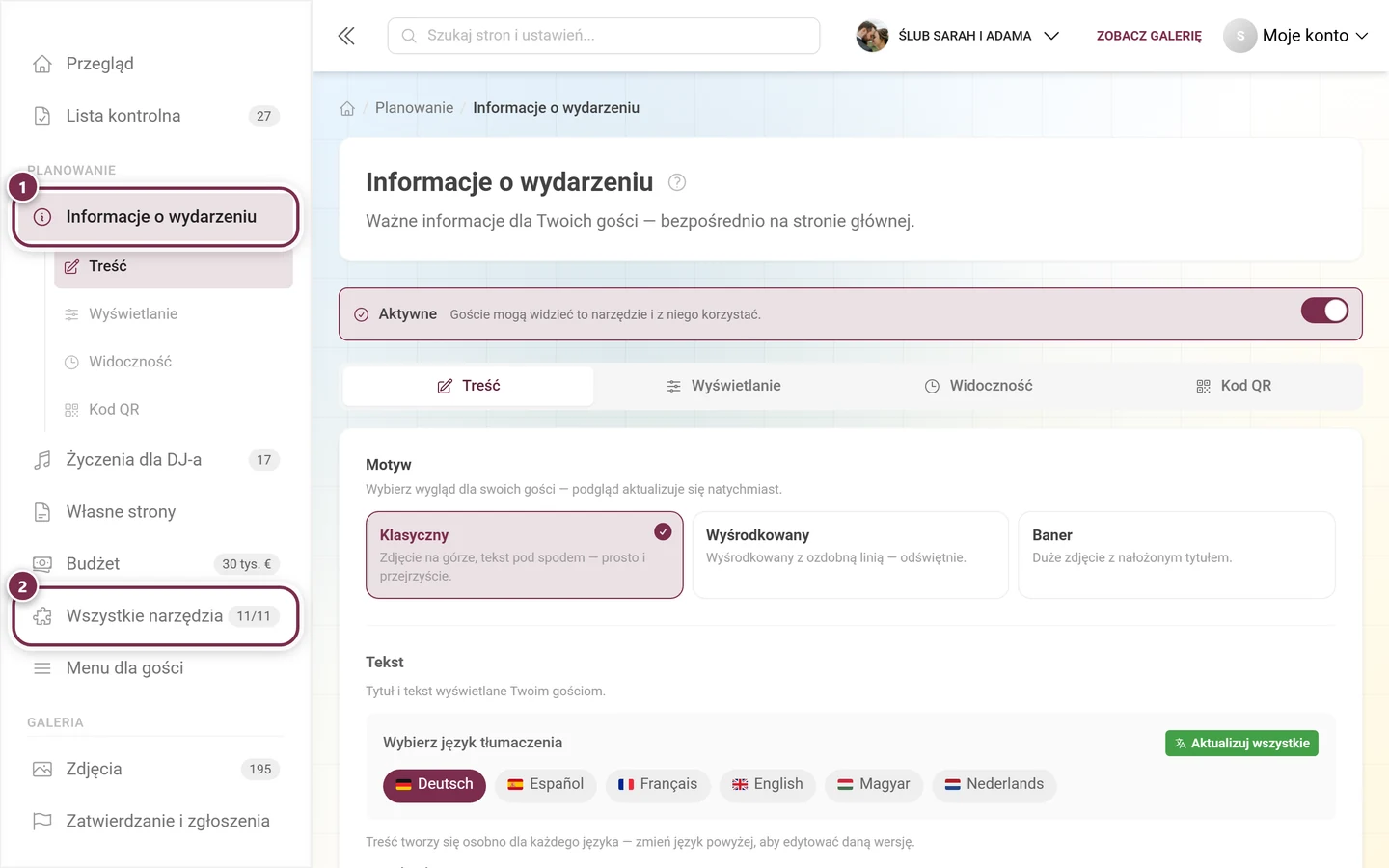Image resolution: width=1389 pixels, height=868 pixels.
Task: Open Wyświetlanie in the sidebar submenu
Action: 174,314
